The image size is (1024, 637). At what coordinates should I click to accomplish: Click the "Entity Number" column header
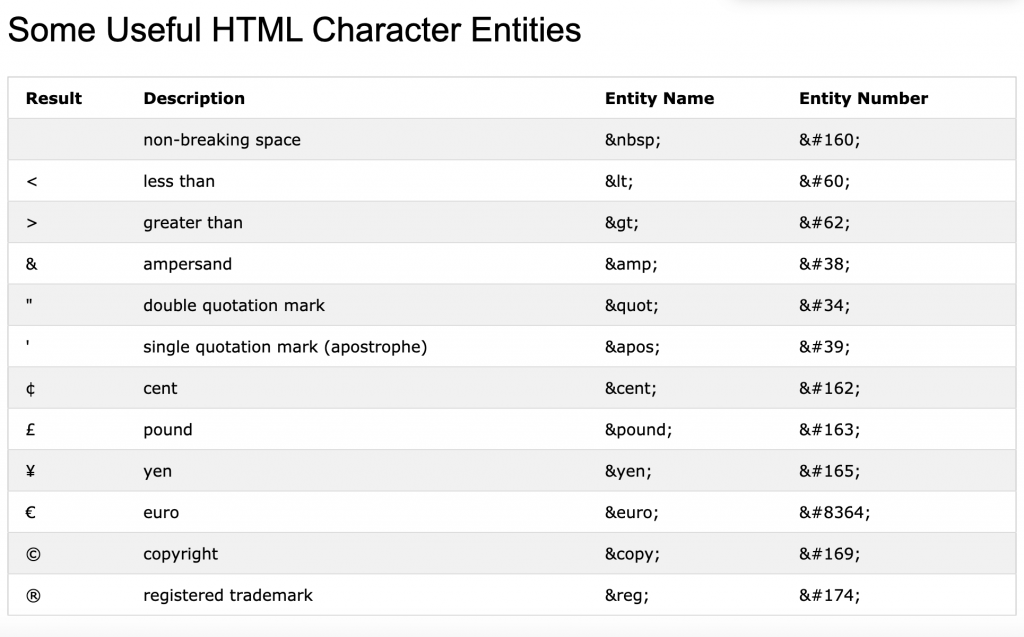tap(863, 98)
